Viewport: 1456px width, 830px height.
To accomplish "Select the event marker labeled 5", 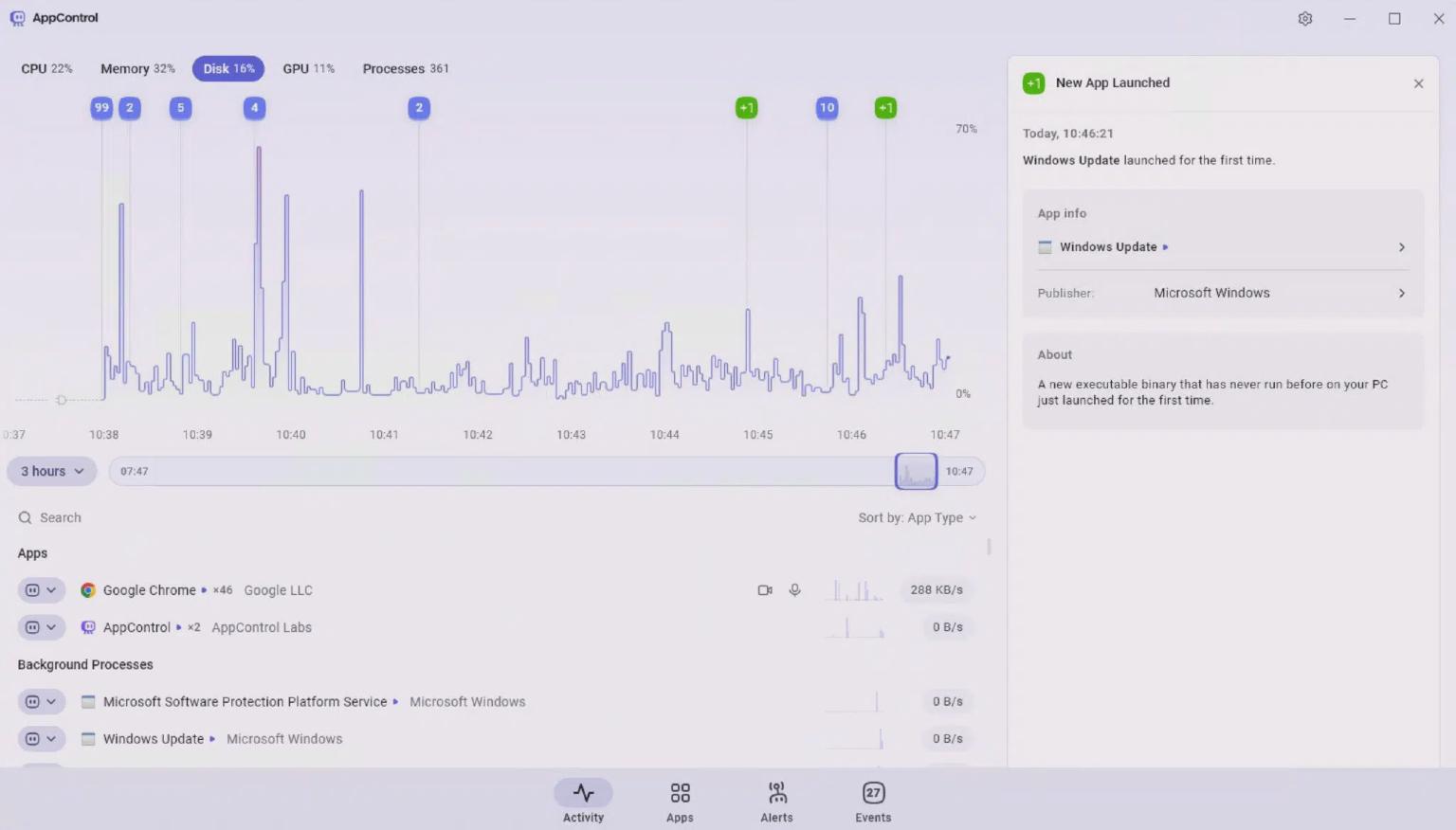I will point(180,108).
